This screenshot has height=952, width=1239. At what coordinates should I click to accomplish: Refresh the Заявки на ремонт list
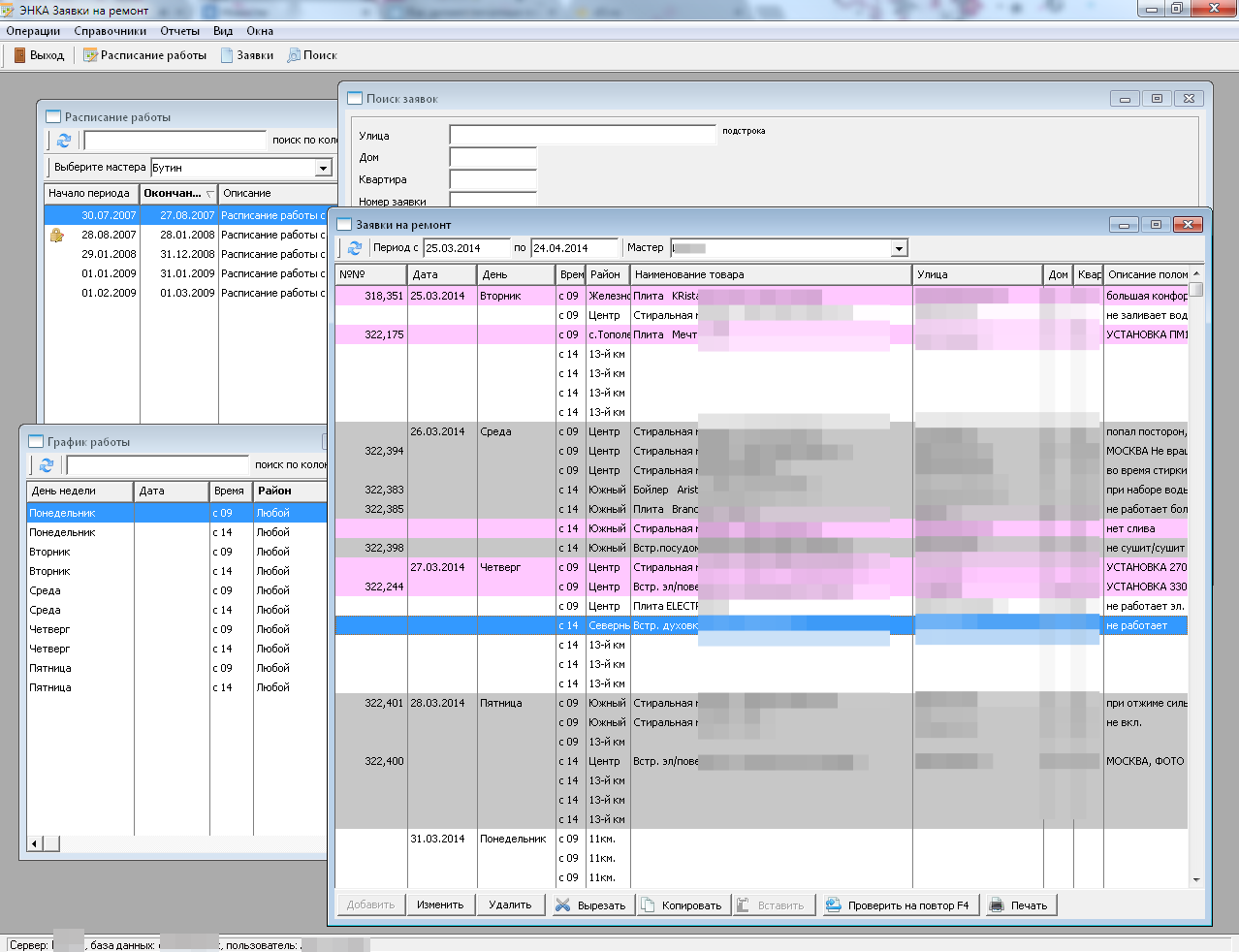click(355, 248)
